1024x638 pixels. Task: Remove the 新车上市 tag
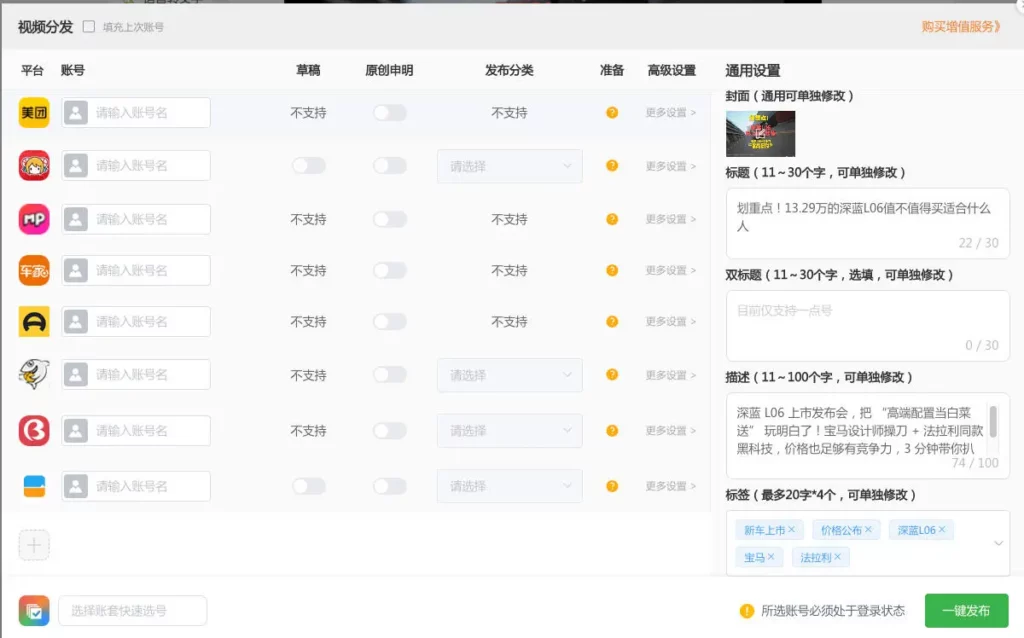click(792, 530)
